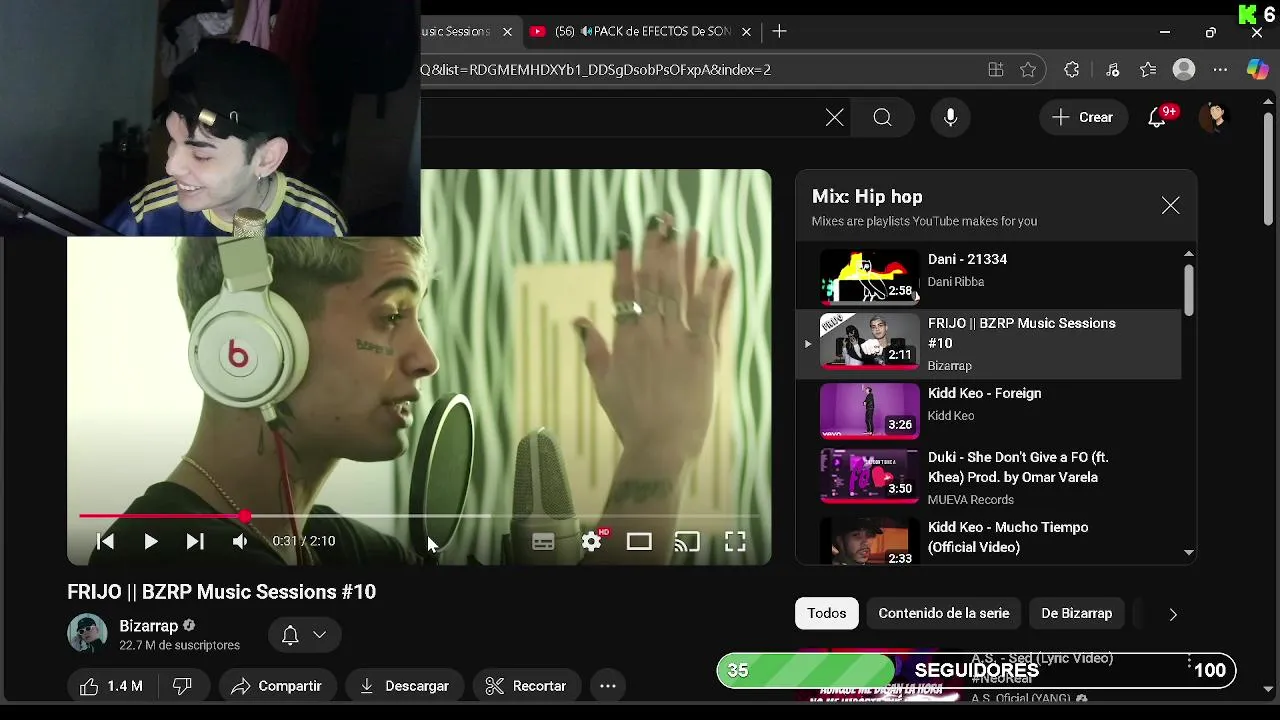Open the video settings gear
Viewport: 1280px width, 720px height.
click(592, 541)
